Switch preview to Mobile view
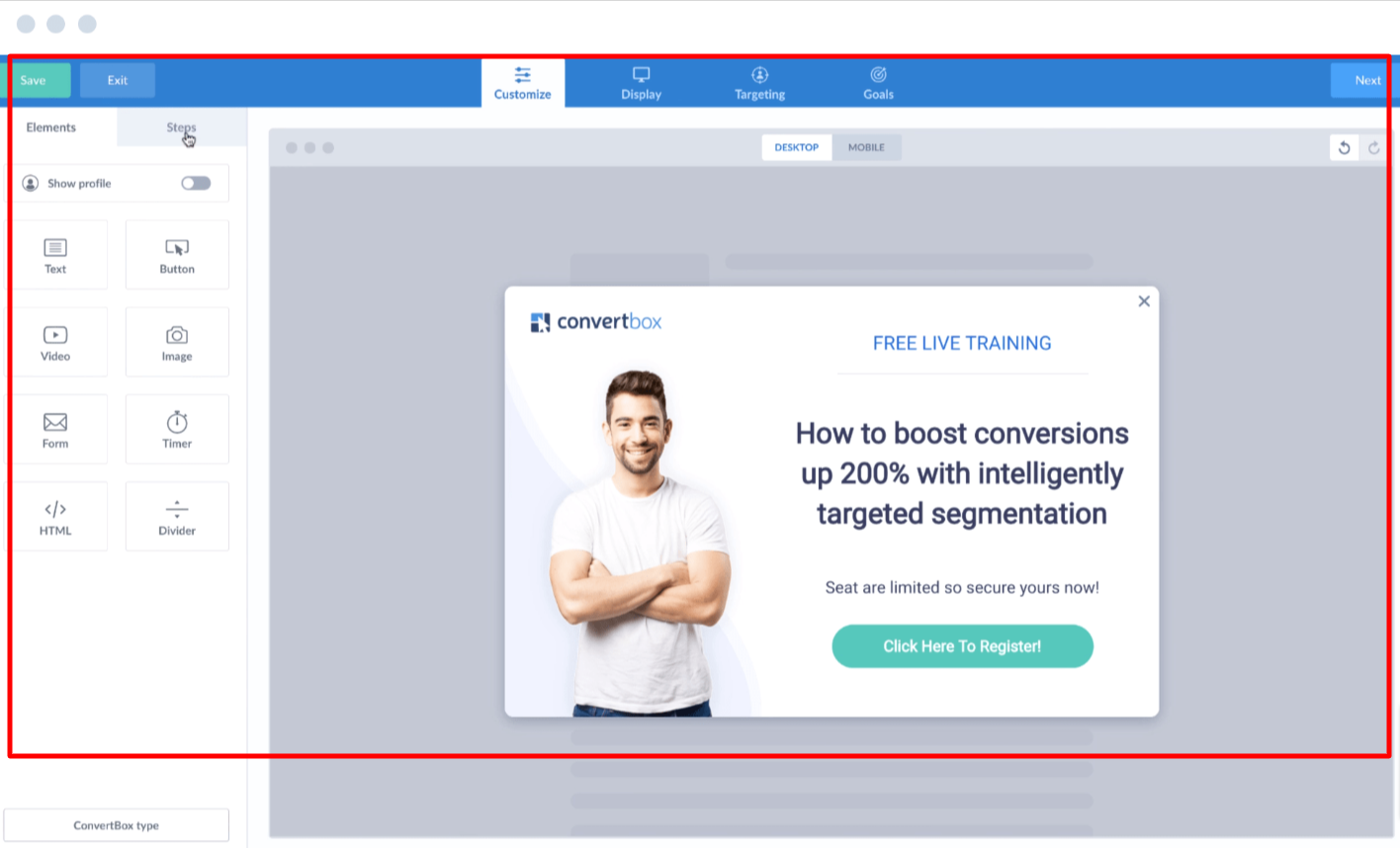Viewport: 1400px width, 848px height. [866, 147]
